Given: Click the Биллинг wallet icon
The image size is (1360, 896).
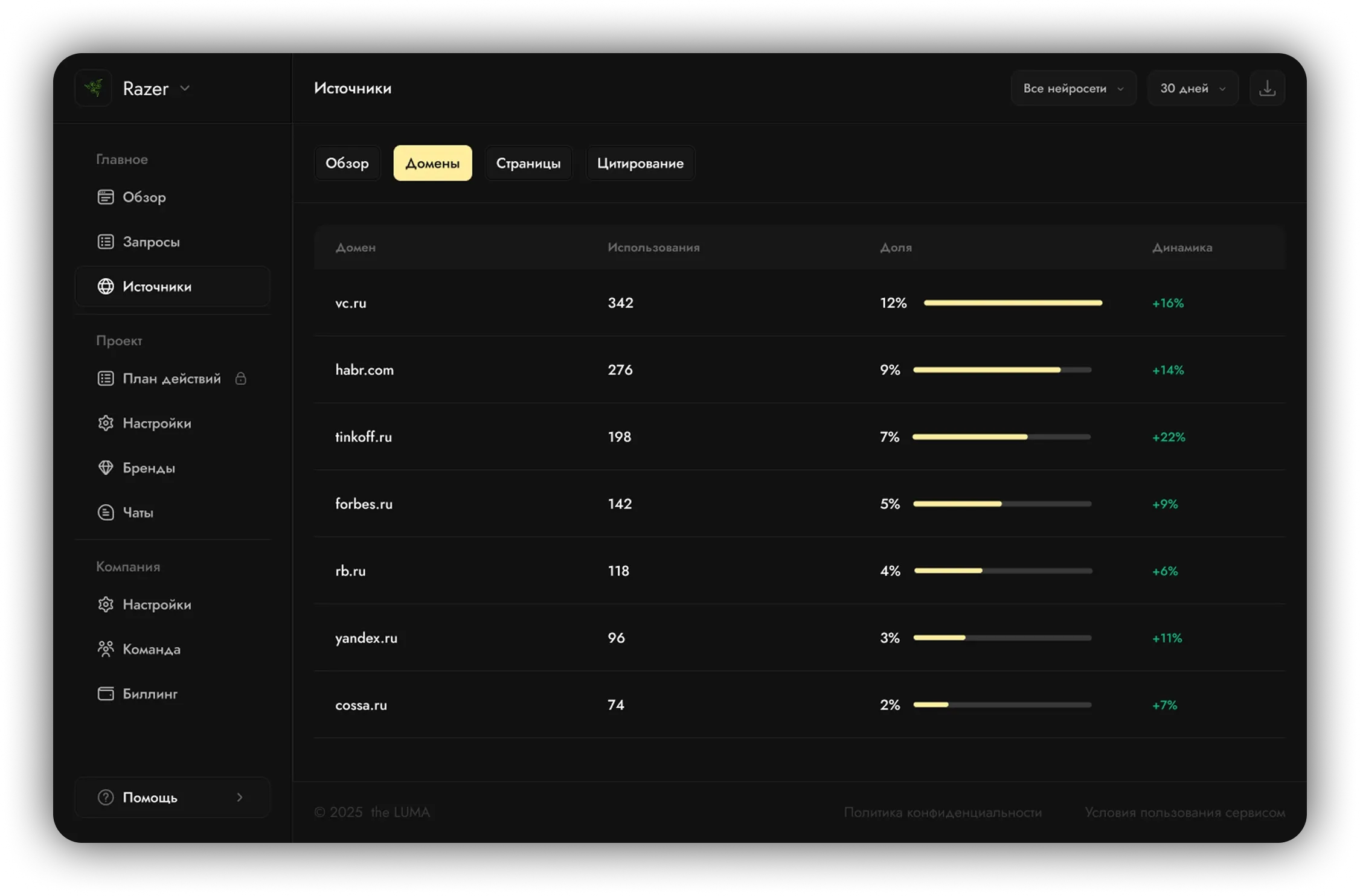Looking at the screenshot, I should coord(106,694).
